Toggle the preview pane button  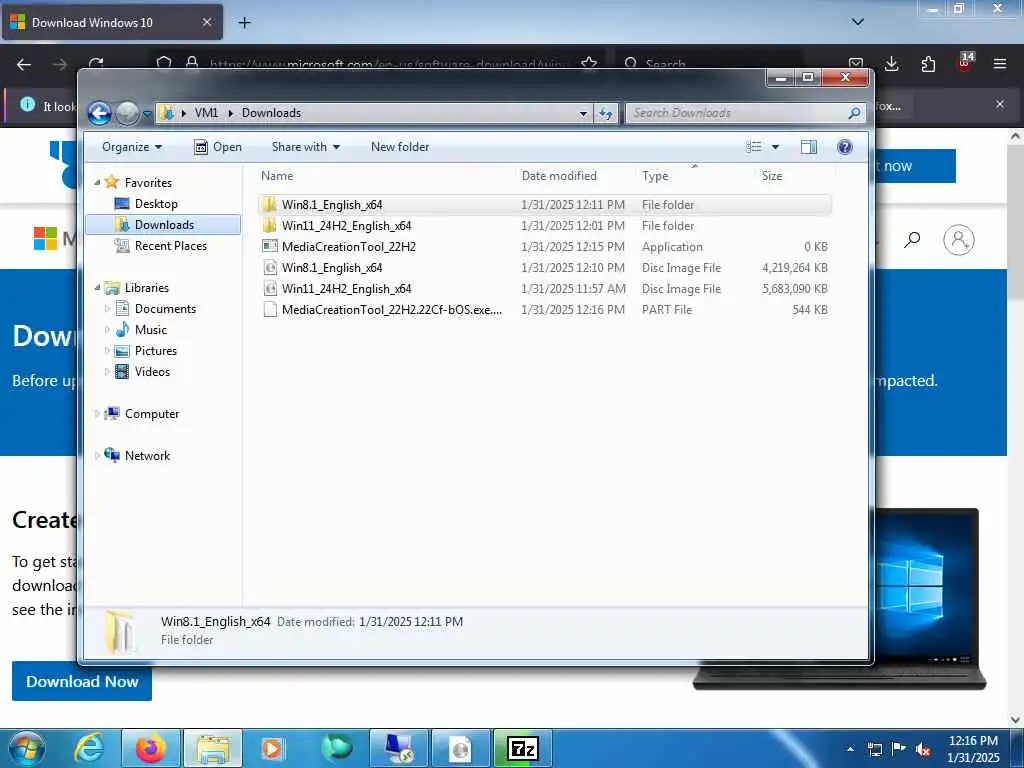point(808,147)
